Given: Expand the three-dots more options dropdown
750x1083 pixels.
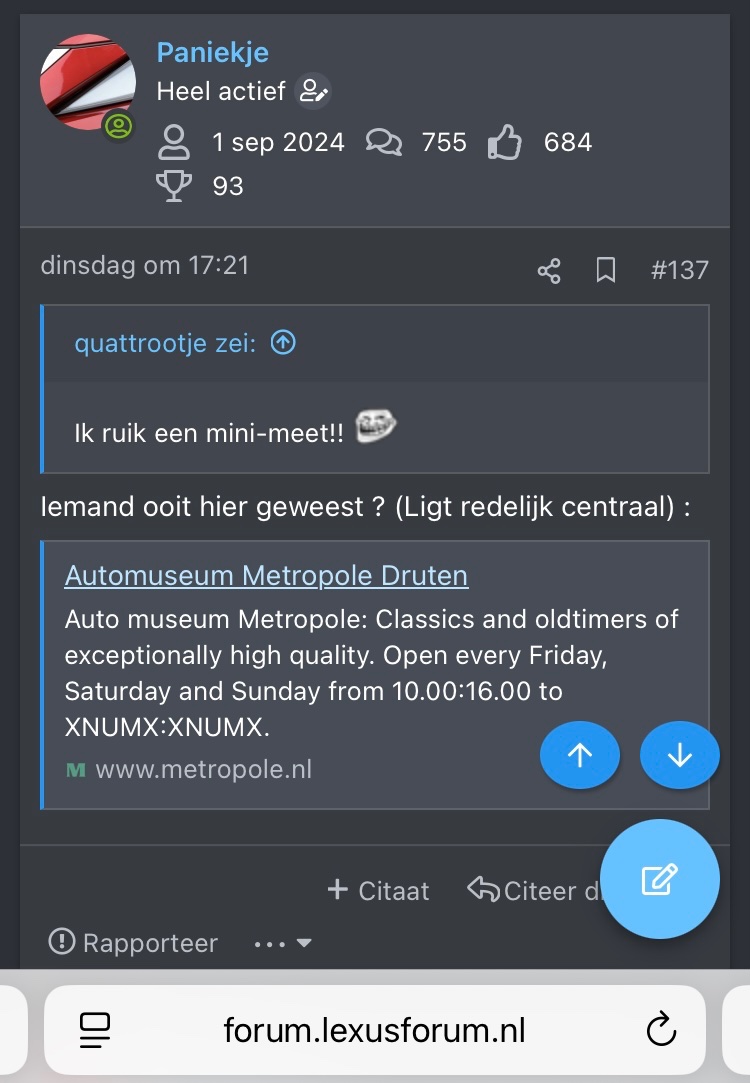Looking at the screenshot, I should point(283,943).
